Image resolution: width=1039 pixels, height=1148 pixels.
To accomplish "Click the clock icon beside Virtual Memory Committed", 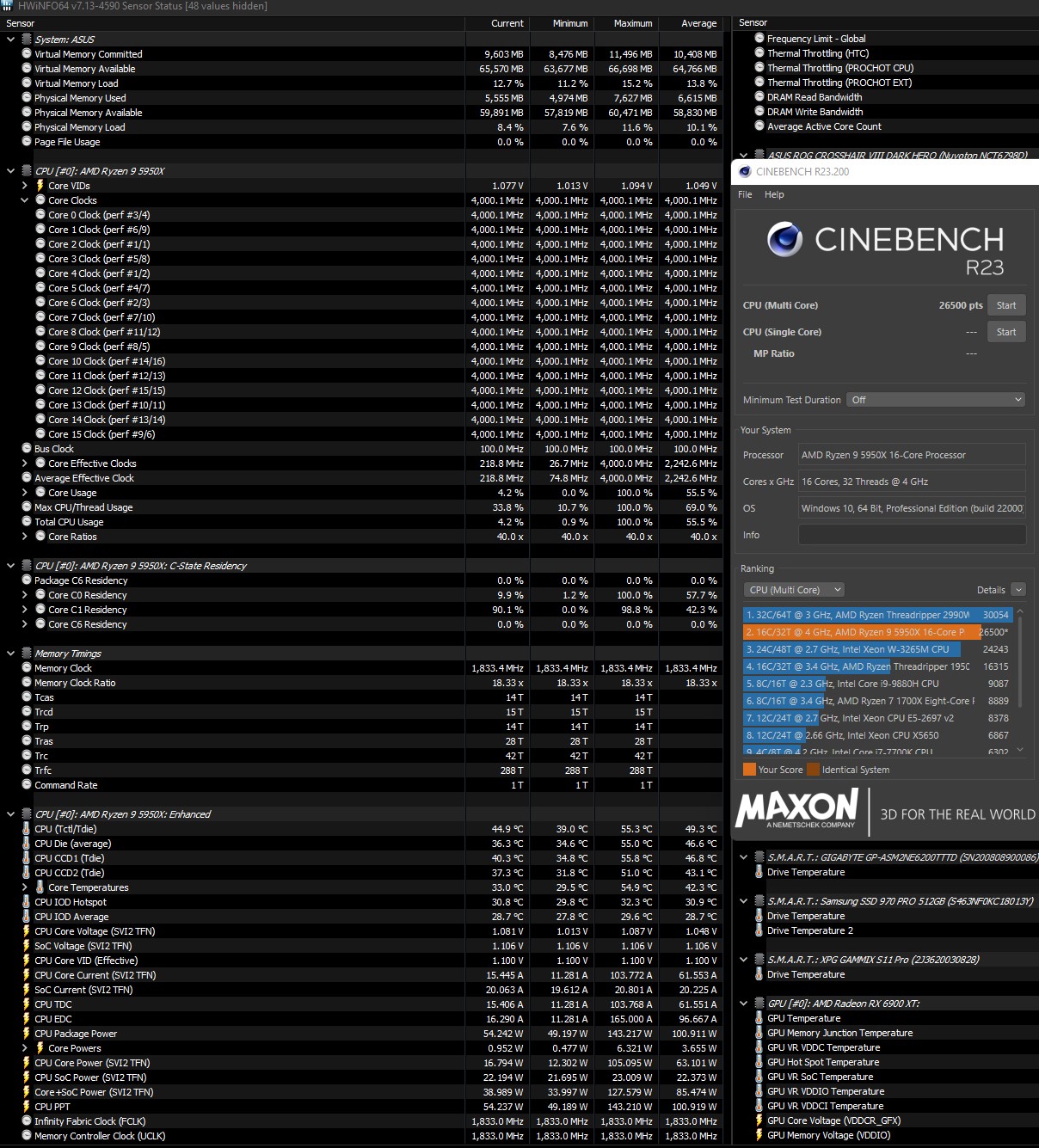I will point(27,53).
